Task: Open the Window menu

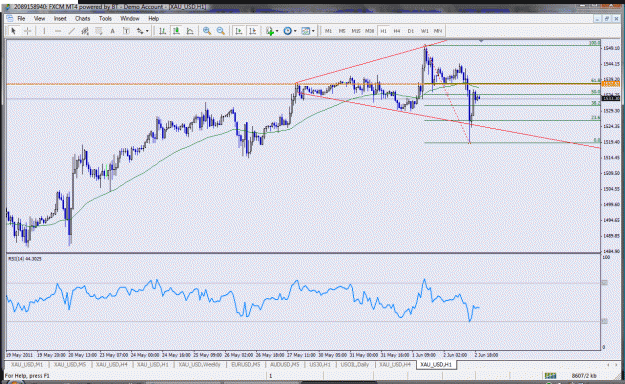Action: (130, 19)
